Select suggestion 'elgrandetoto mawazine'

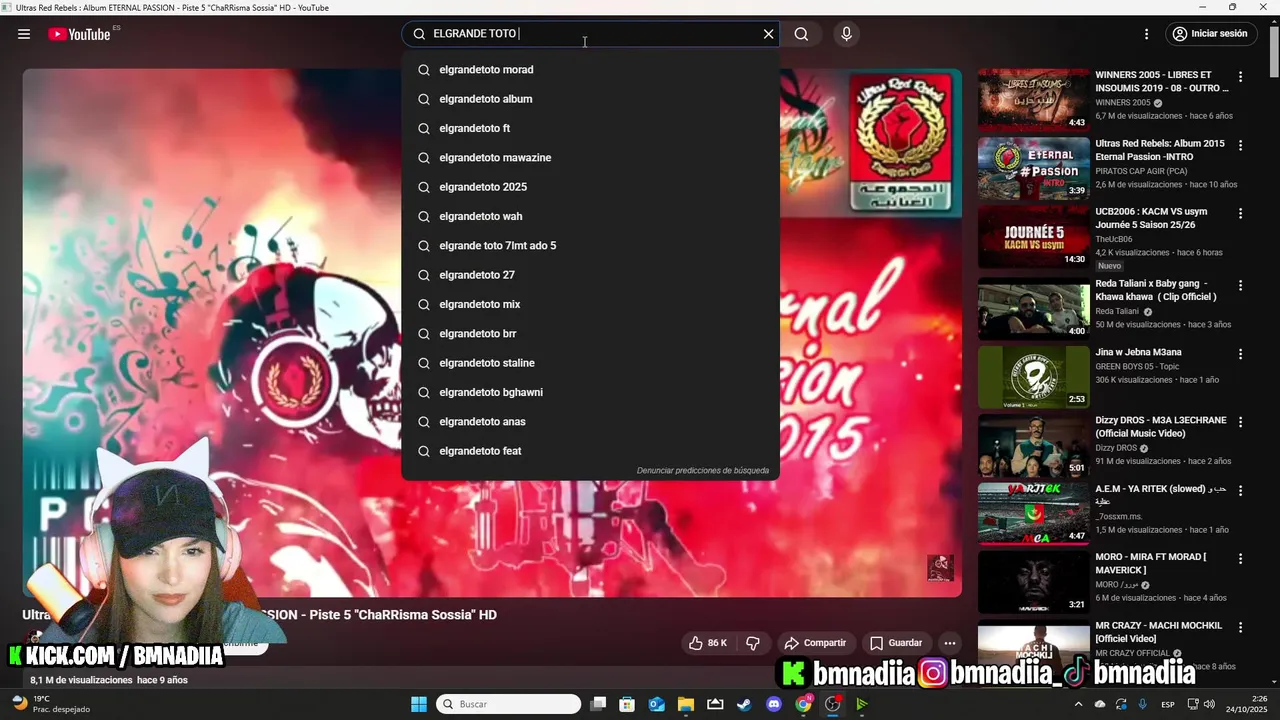[590, 158]
